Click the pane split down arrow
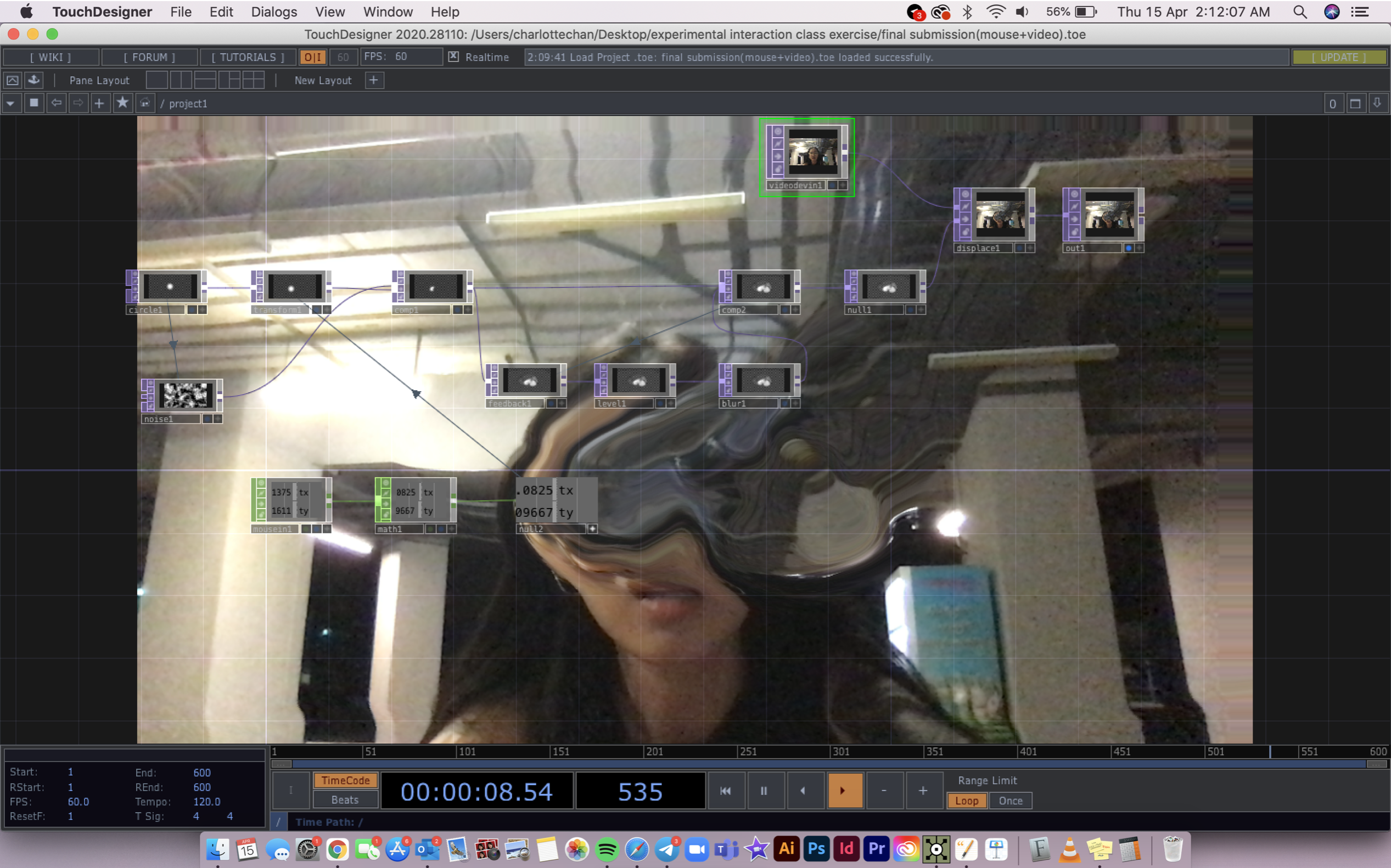1391x868 pixels. pos(1377,103)
